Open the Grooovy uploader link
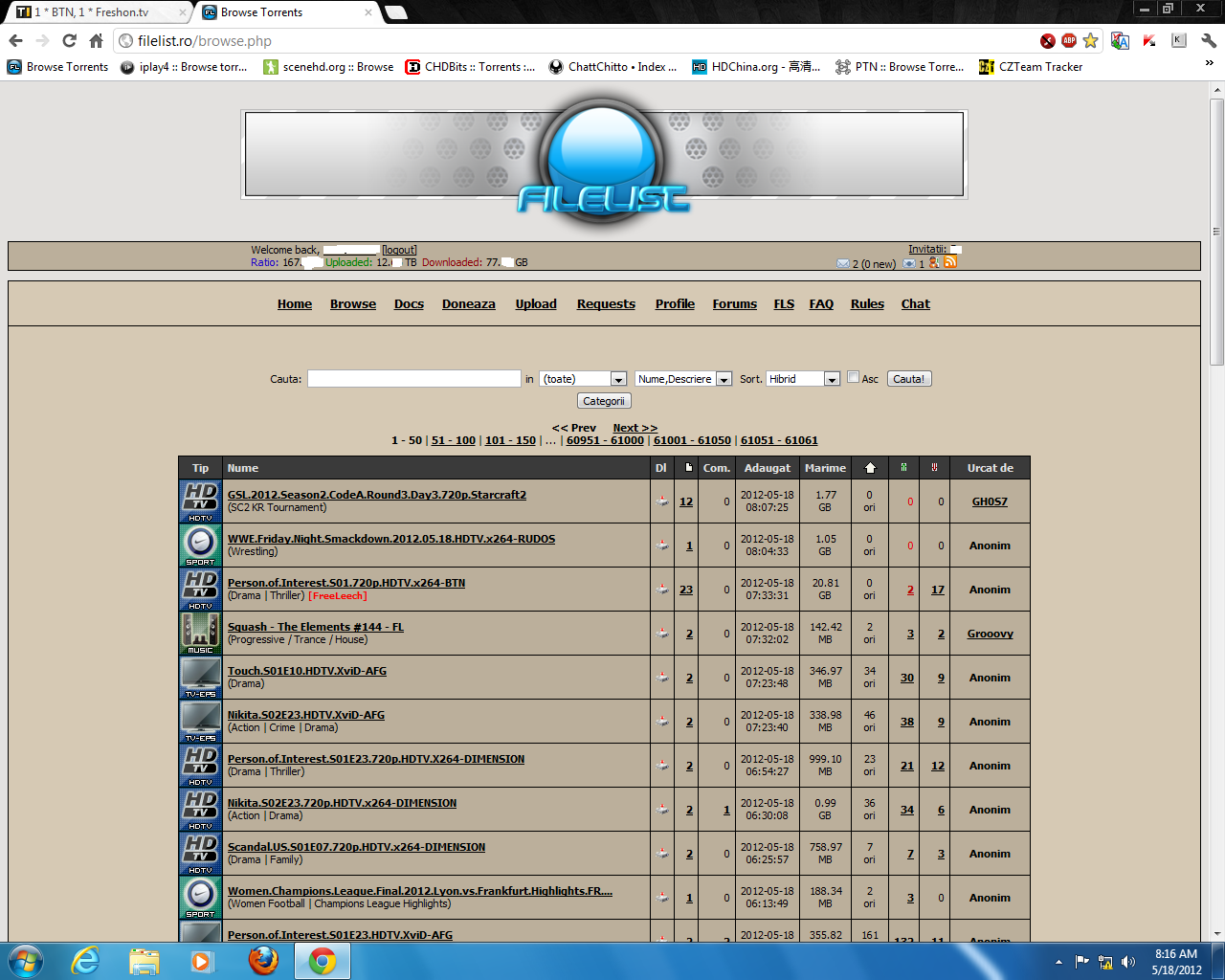The height and width of the screenshot is (980, 1225). [x=990, y=634]
